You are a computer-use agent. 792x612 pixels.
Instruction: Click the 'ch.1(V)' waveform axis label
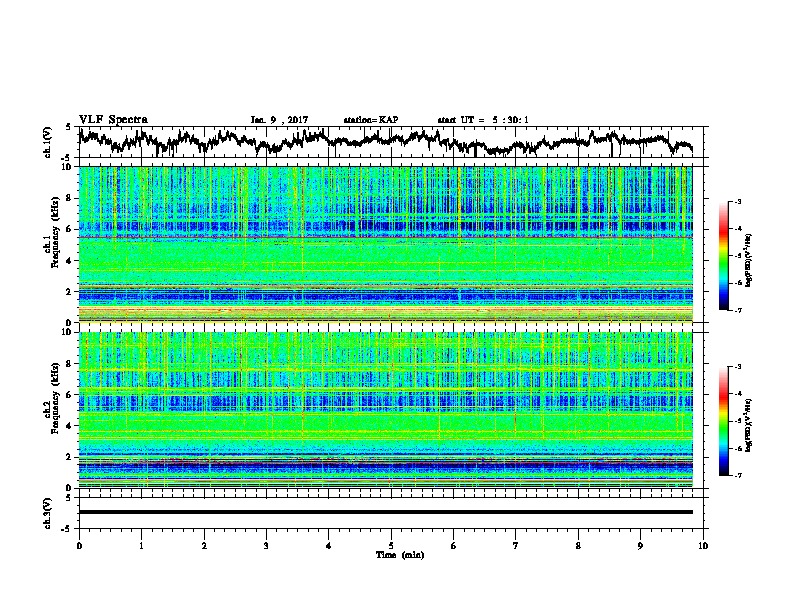tap(48, 142)
